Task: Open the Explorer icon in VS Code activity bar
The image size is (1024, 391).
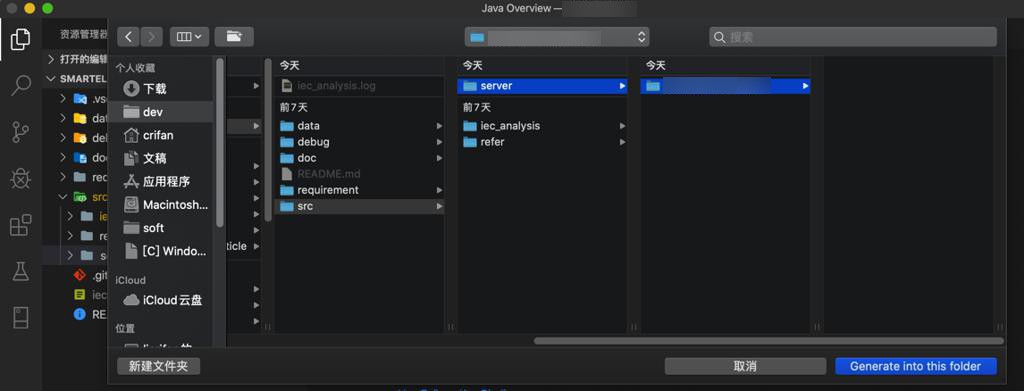Action: (x=20, y=39)
